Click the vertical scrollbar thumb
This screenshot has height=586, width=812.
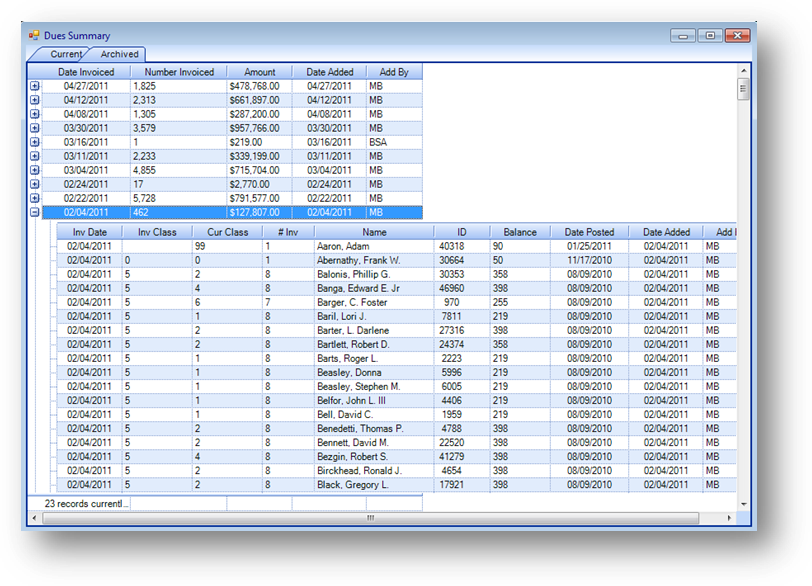[x=744, y=89]
